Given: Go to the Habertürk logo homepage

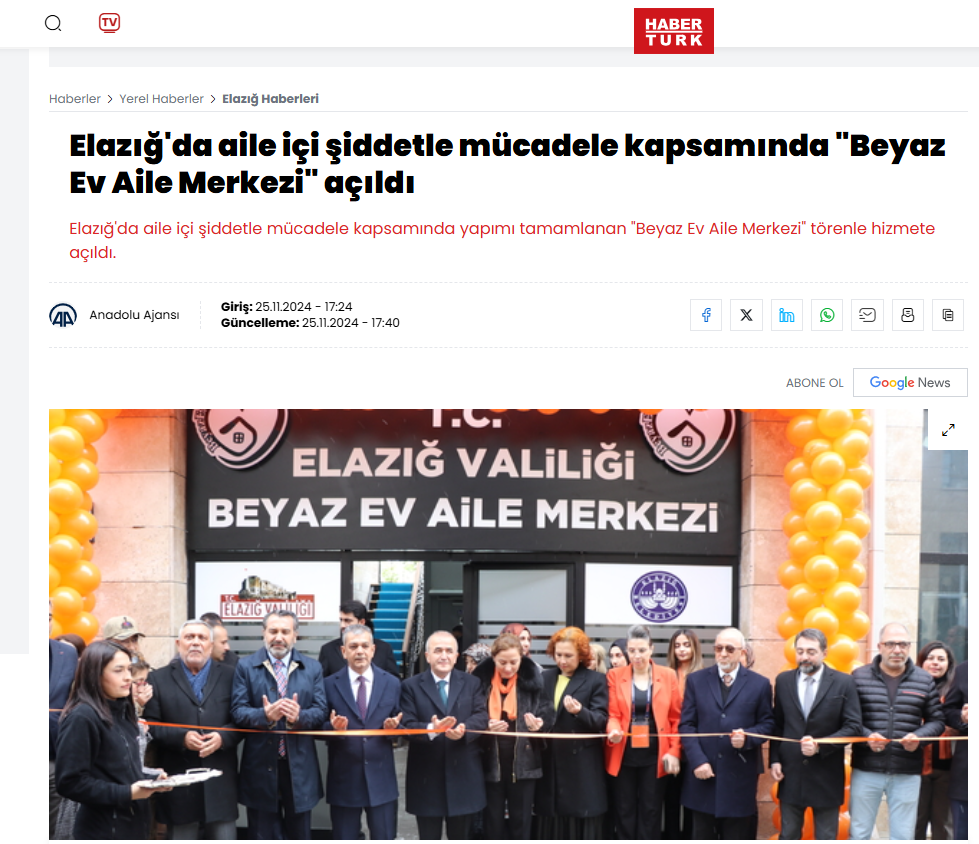Looking at the screenshot, I should click(674, 31).
